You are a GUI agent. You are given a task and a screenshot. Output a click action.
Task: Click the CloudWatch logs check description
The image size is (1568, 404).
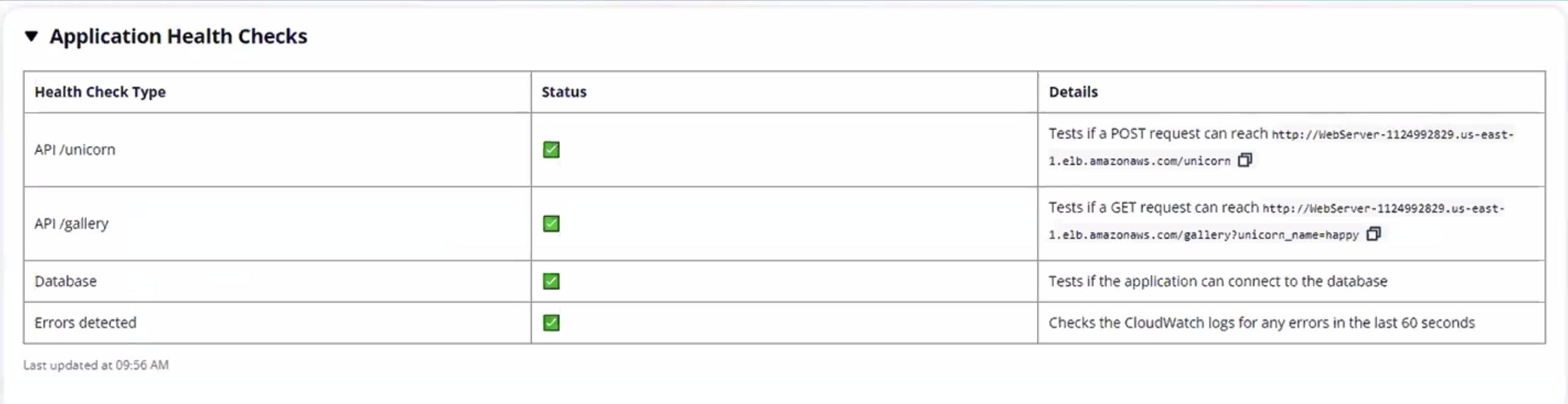1262,322
